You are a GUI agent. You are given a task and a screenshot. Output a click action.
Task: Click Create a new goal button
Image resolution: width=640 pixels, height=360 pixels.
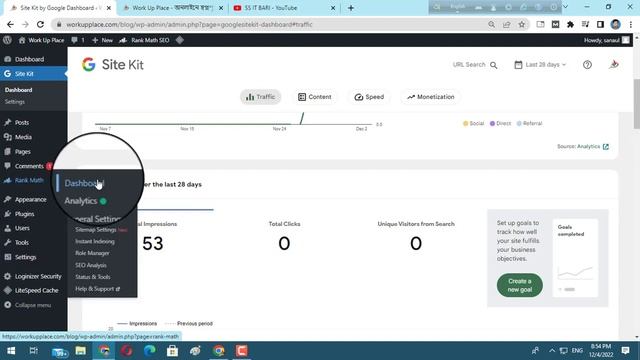coord(520,285)
